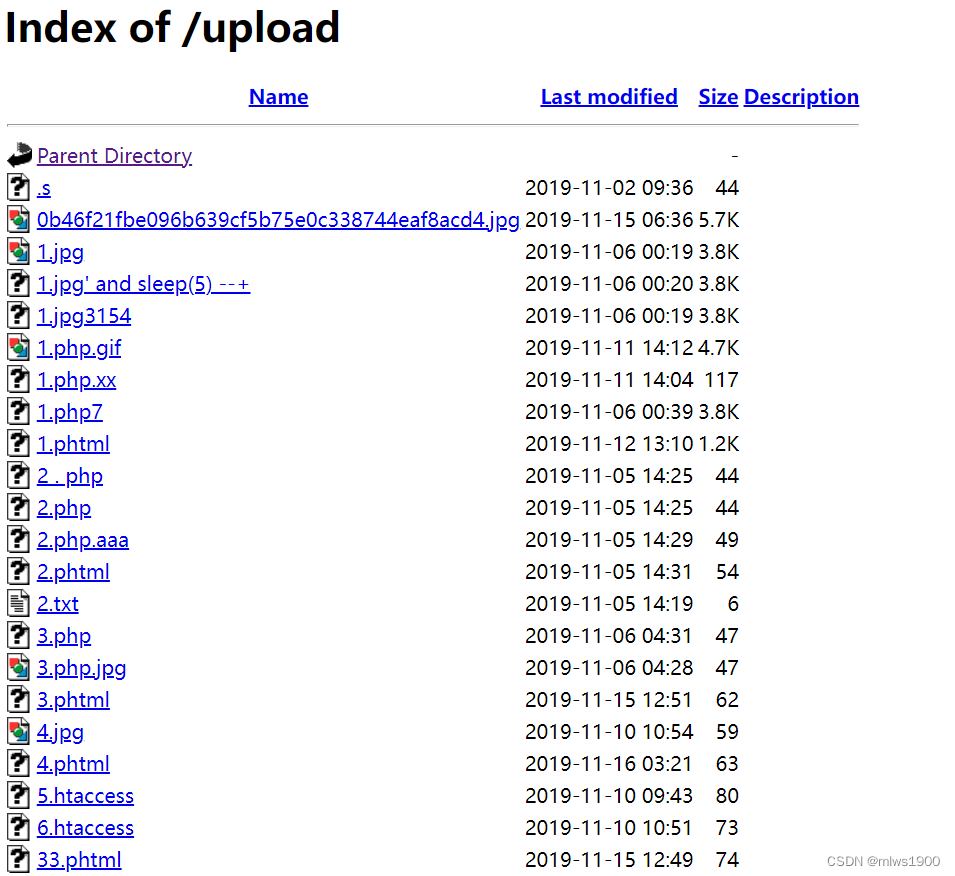Open 0b46f21fbe096b639cf5b75e0c338744eaf8acd4.jpg link
The width and height of the screenshot is (955, 876).
[x=278, y=220]
